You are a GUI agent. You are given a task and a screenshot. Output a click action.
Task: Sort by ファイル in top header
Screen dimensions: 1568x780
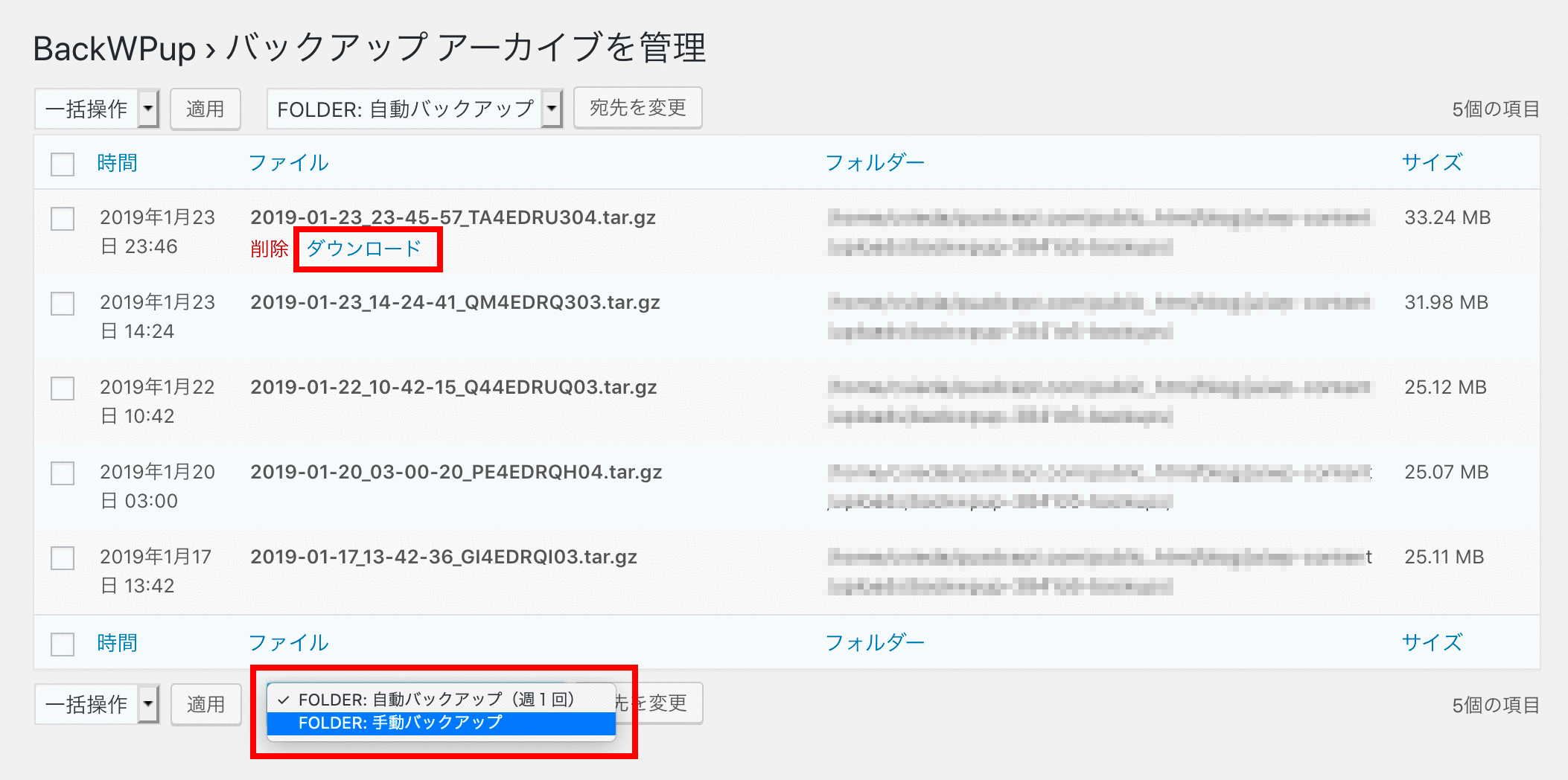tap(289, 163)
